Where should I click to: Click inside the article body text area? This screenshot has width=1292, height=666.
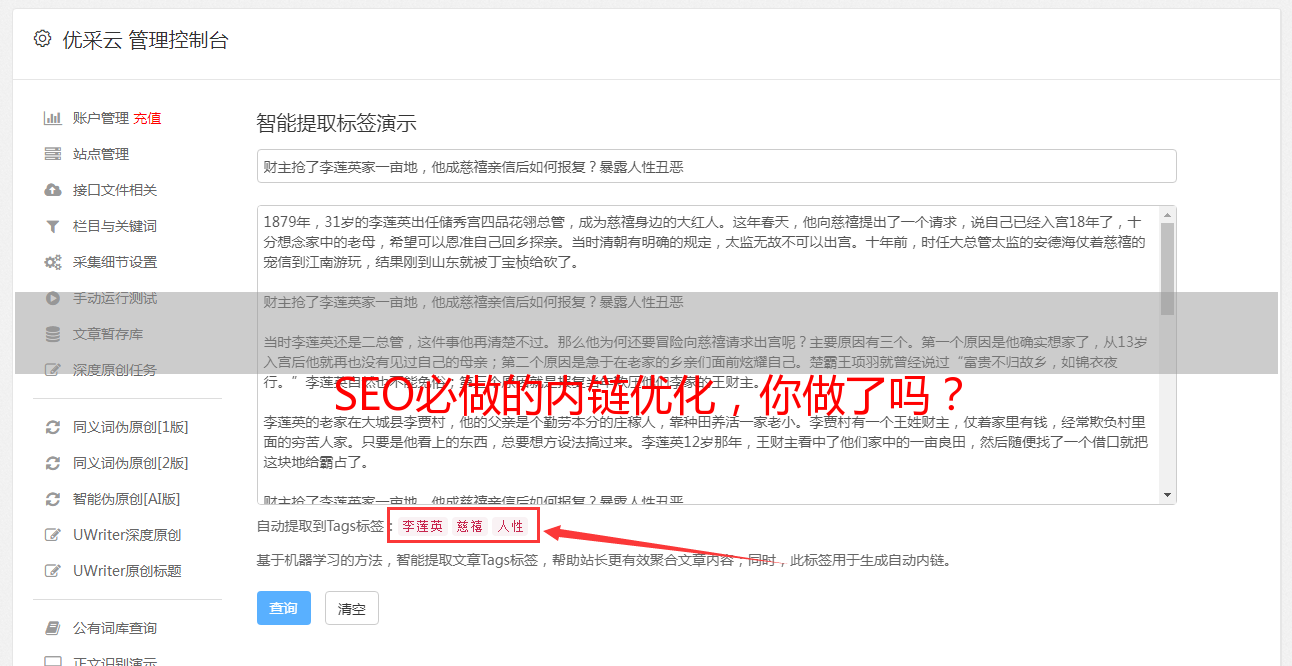pos(708,355)
